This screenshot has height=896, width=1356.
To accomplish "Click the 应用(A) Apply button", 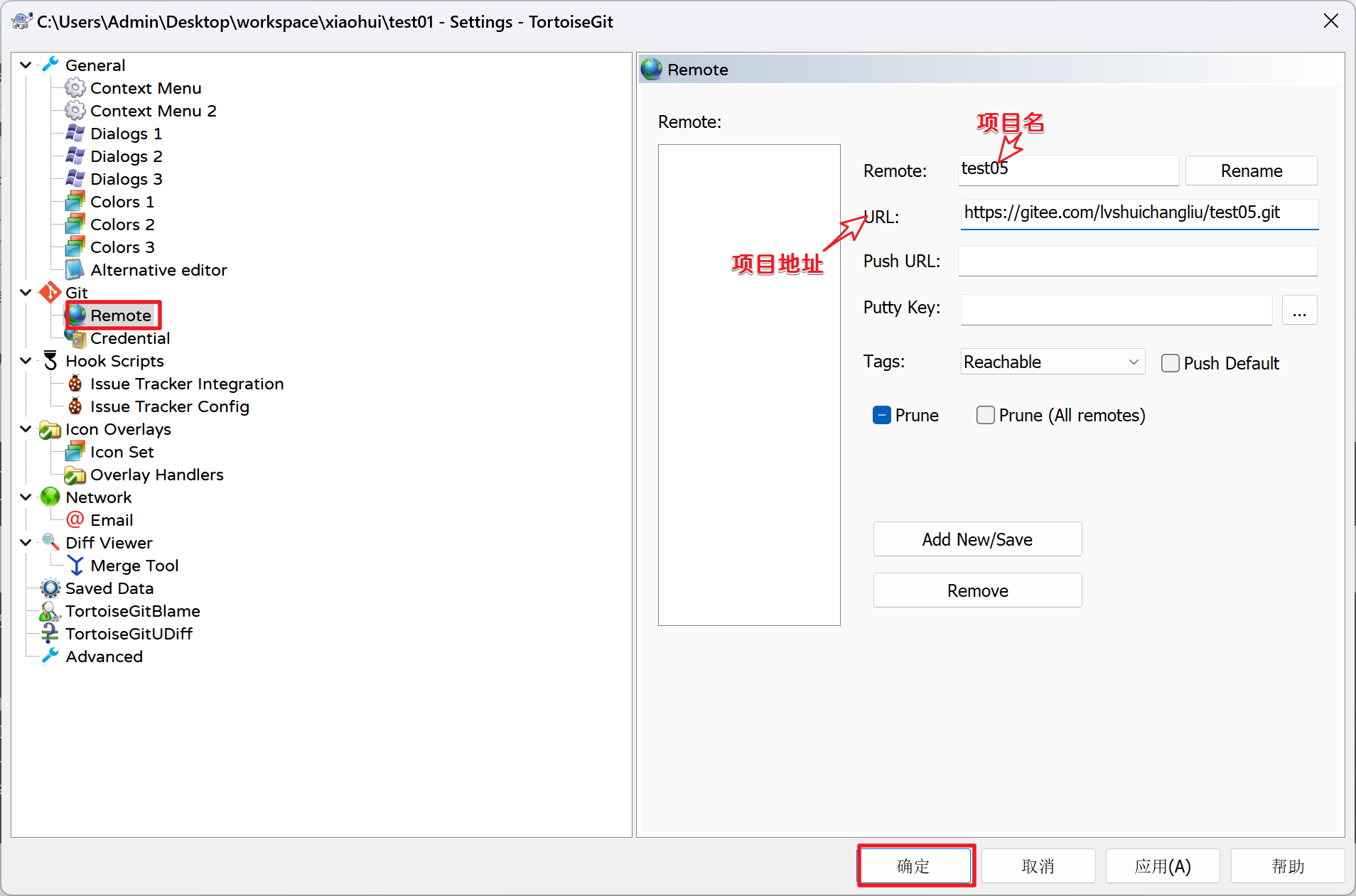I will pos(1163,865).
